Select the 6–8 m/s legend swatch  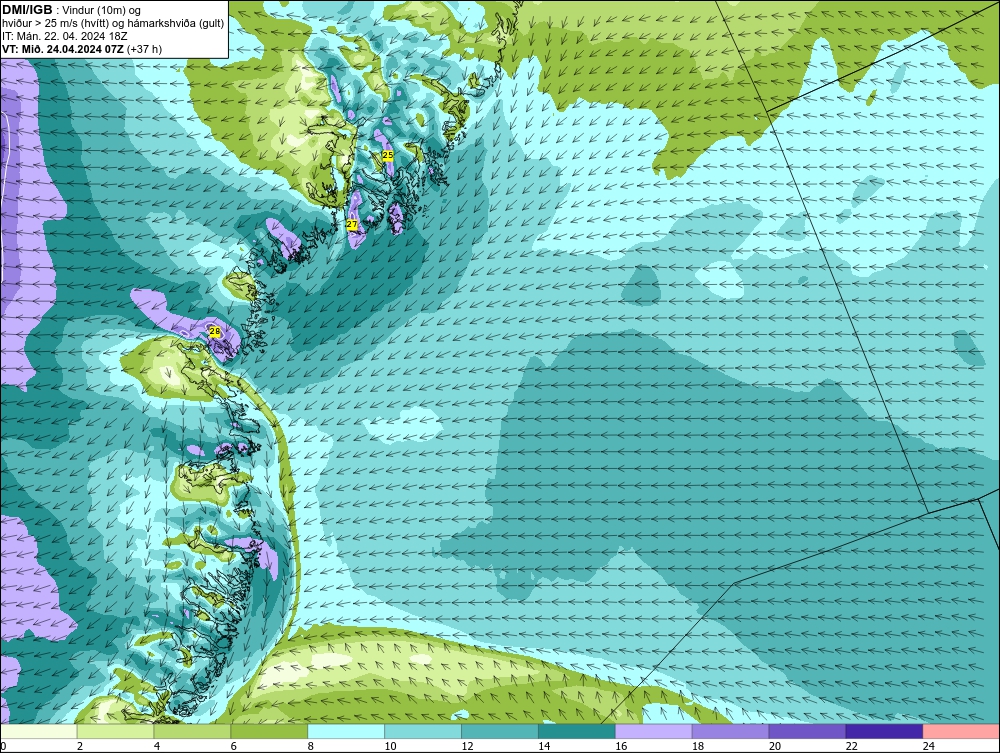(x=269, y=731)
